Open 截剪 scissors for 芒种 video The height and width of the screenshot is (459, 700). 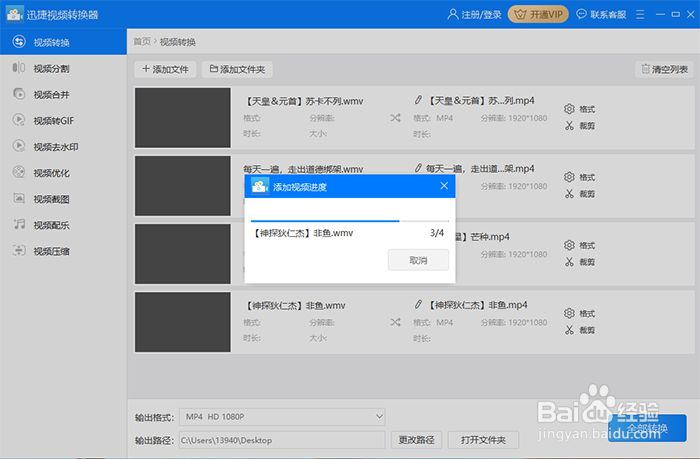tap(579, 262)
